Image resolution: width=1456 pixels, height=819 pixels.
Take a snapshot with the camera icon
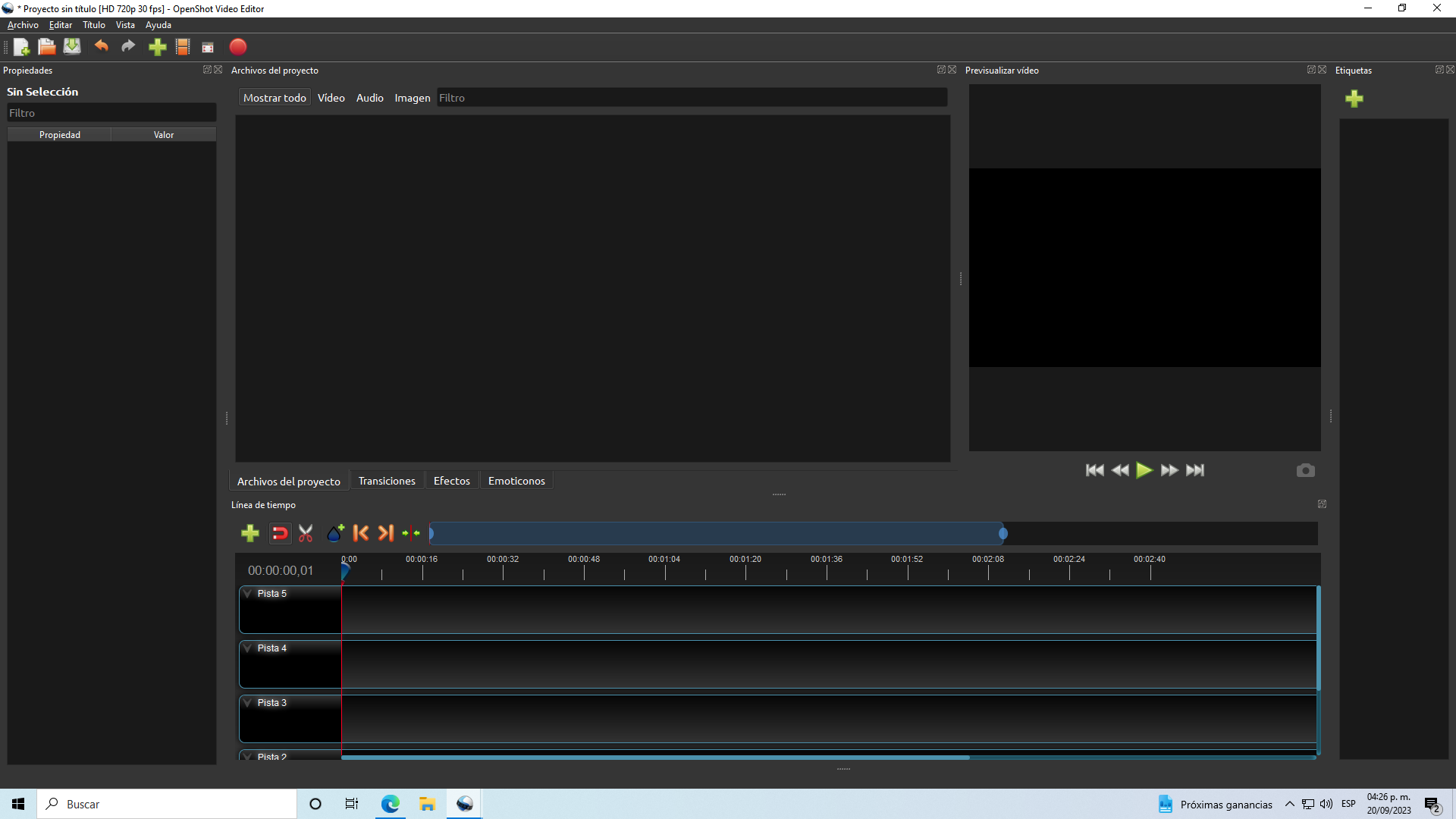1305,471
